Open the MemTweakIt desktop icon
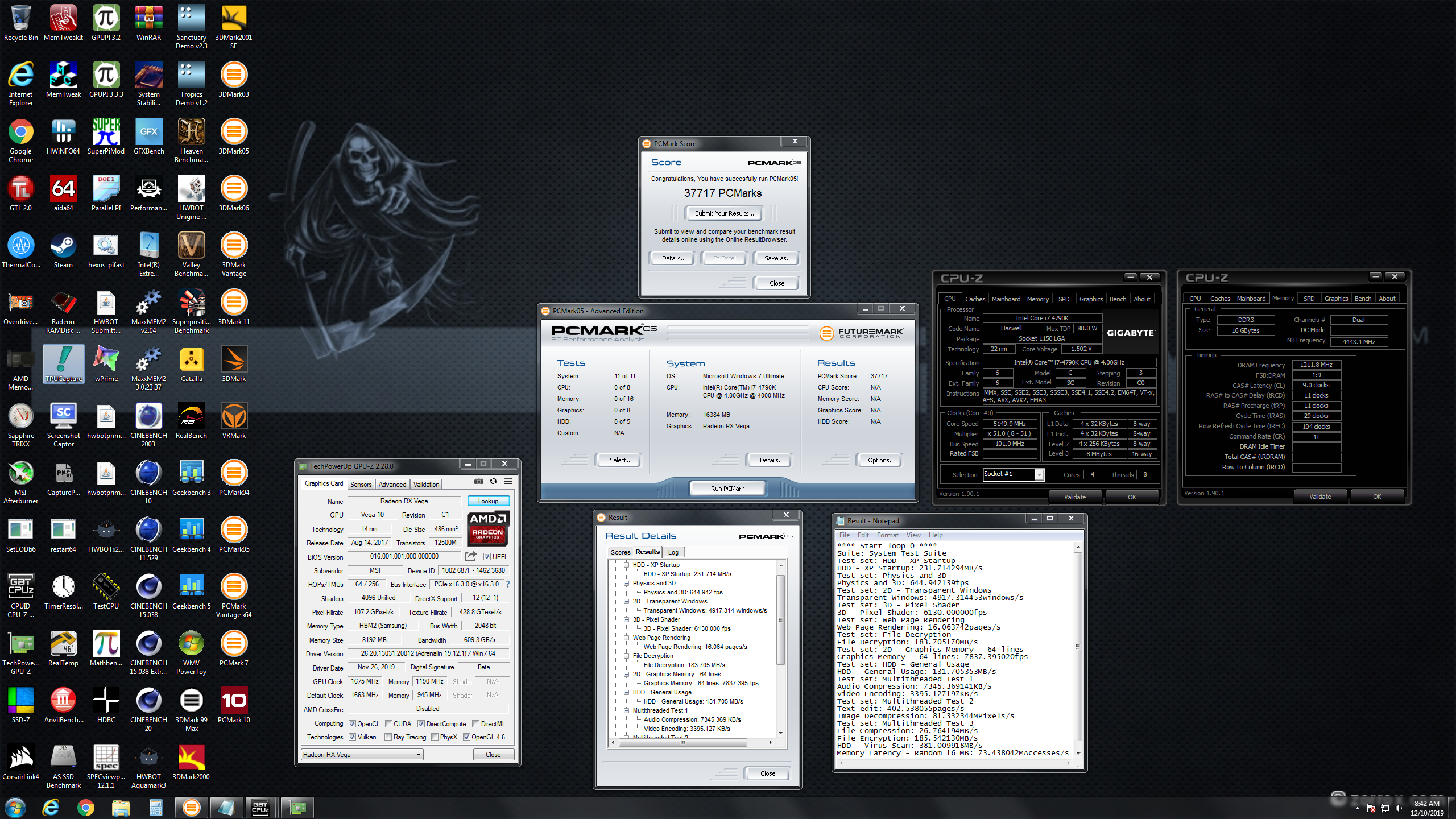The image size is (1456, 819). click(x=63, y=24)
